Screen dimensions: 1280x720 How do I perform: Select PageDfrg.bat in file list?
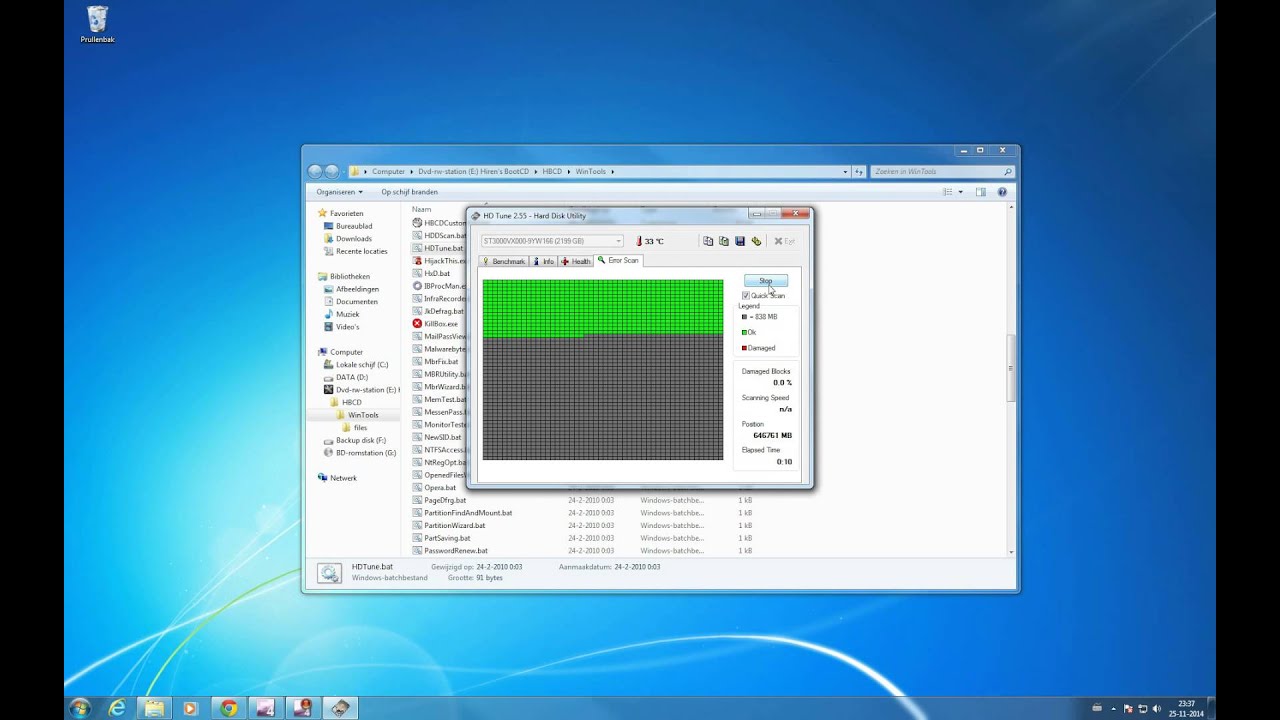tap(439, 500)
